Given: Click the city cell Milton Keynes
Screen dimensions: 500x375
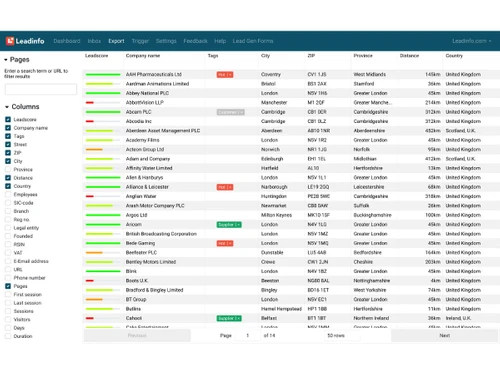Looking at the screenshot, I should point(276,215).
